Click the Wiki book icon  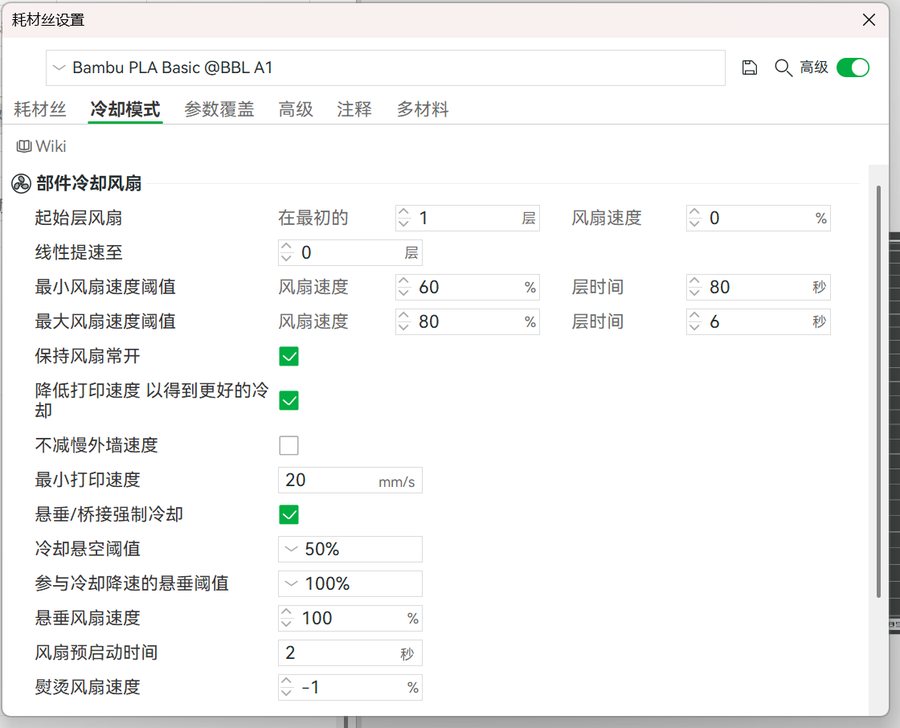24,146
